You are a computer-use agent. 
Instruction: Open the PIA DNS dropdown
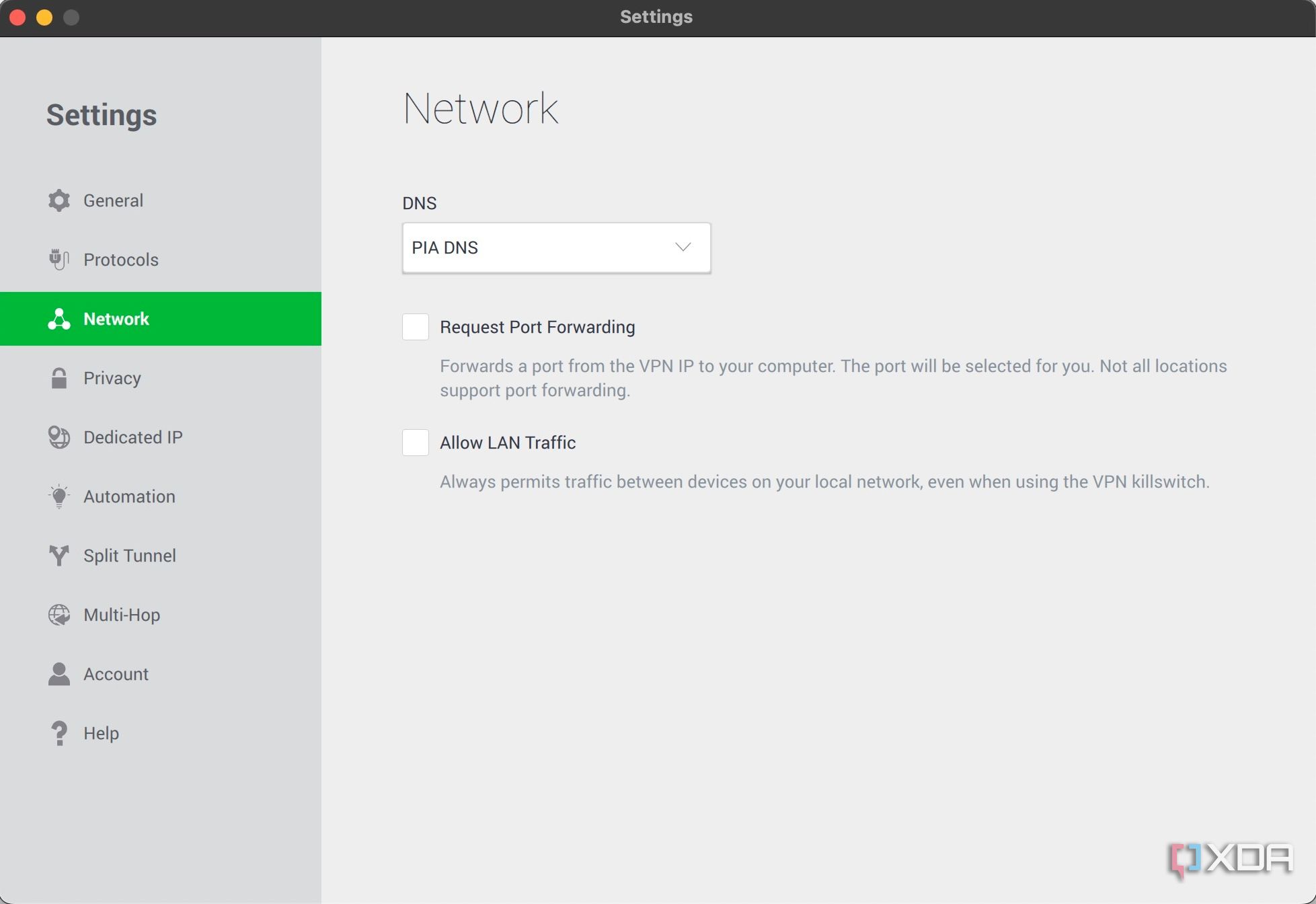[556, 248]
